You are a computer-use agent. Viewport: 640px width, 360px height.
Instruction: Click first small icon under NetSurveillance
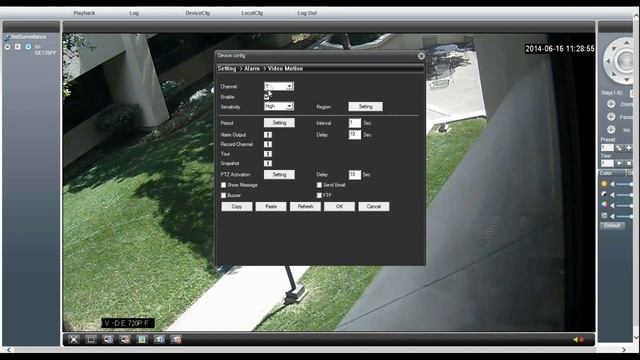coord(7,47)
